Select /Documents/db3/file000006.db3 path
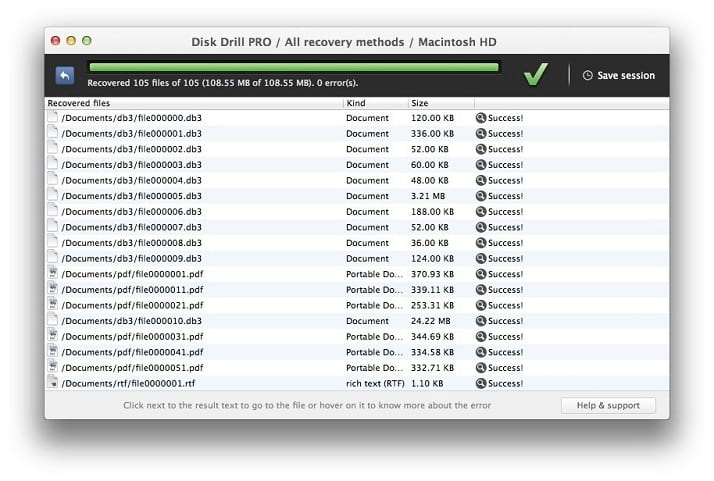Viewport: 714px width, 481px height. click(x=132, y=212)
